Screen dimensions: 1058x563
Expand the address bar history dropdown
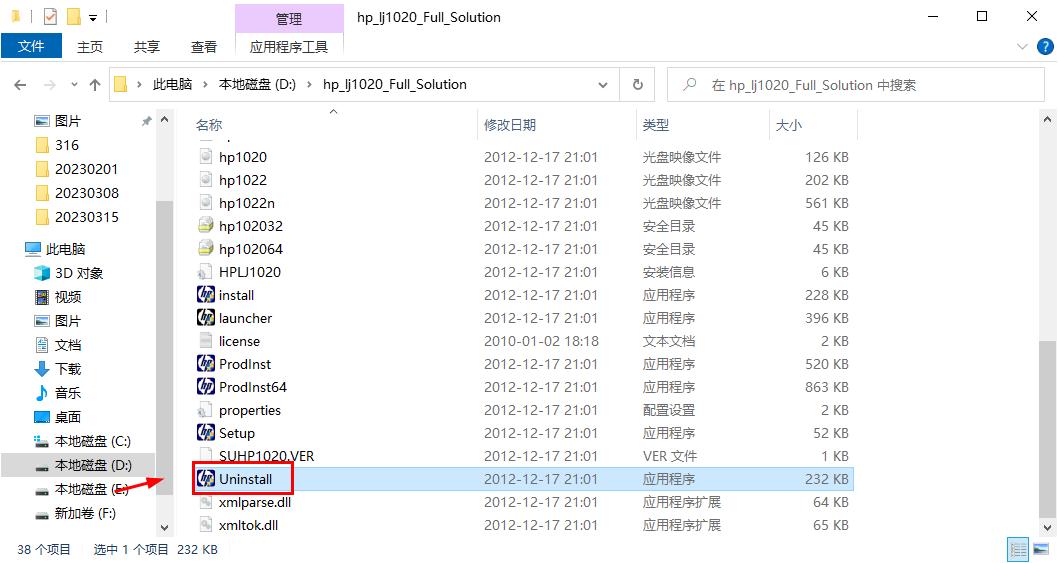click(x=603, y=85)
